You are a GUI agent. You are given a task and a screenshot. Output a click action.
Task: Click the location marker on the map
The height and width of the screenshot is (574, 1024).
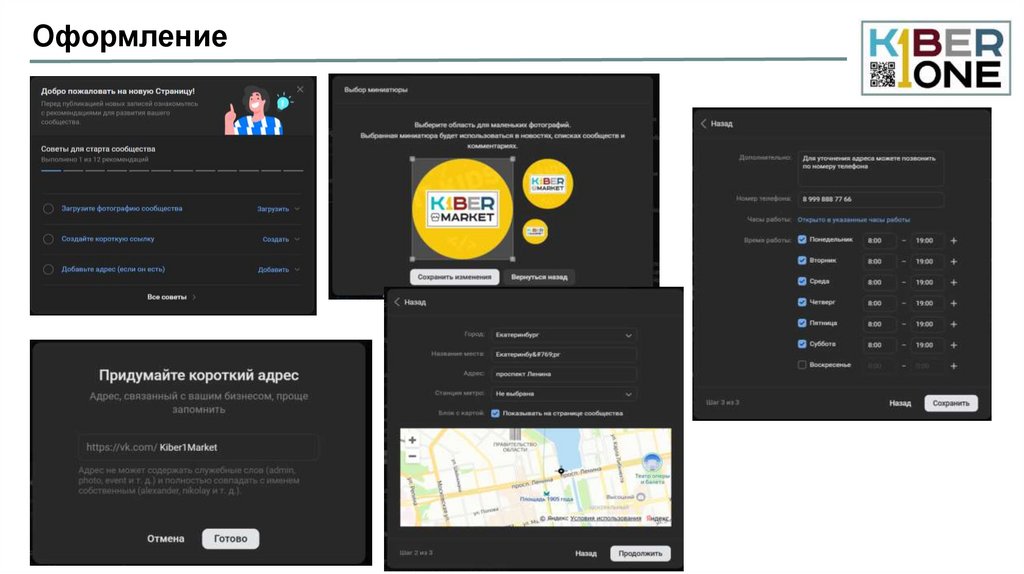561,471
